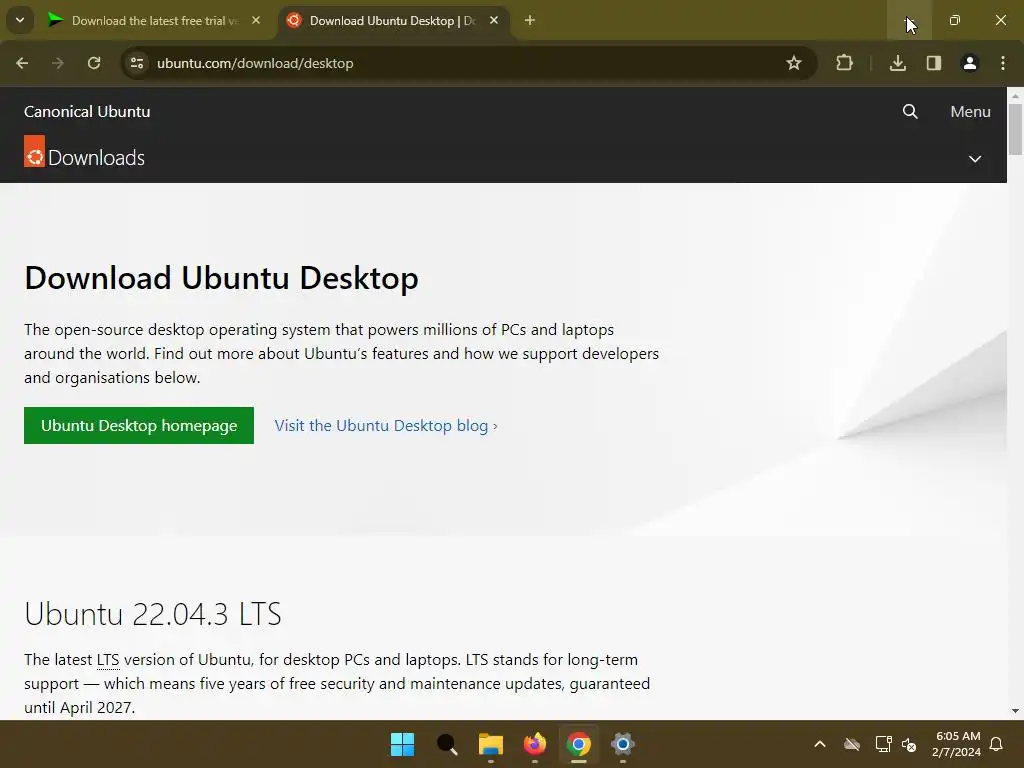1024x768 pixels.
Task: Select Chrome in the taskbar
Action: pyautogui.click(x=579, y=744)
